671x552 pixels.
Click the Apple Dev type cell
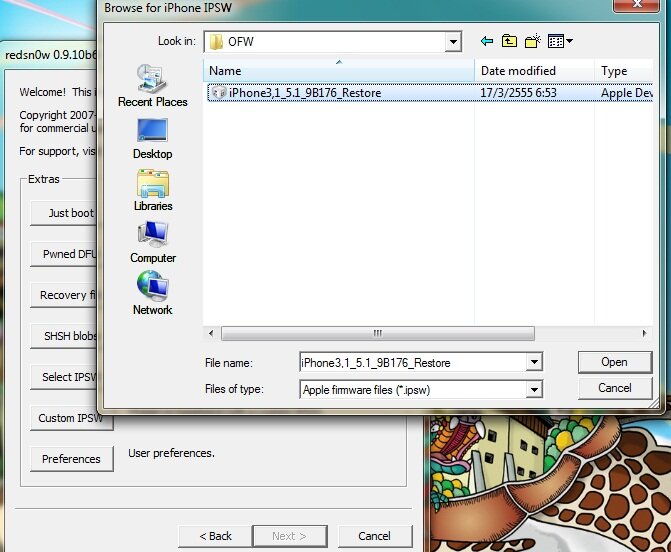point(626,92)
